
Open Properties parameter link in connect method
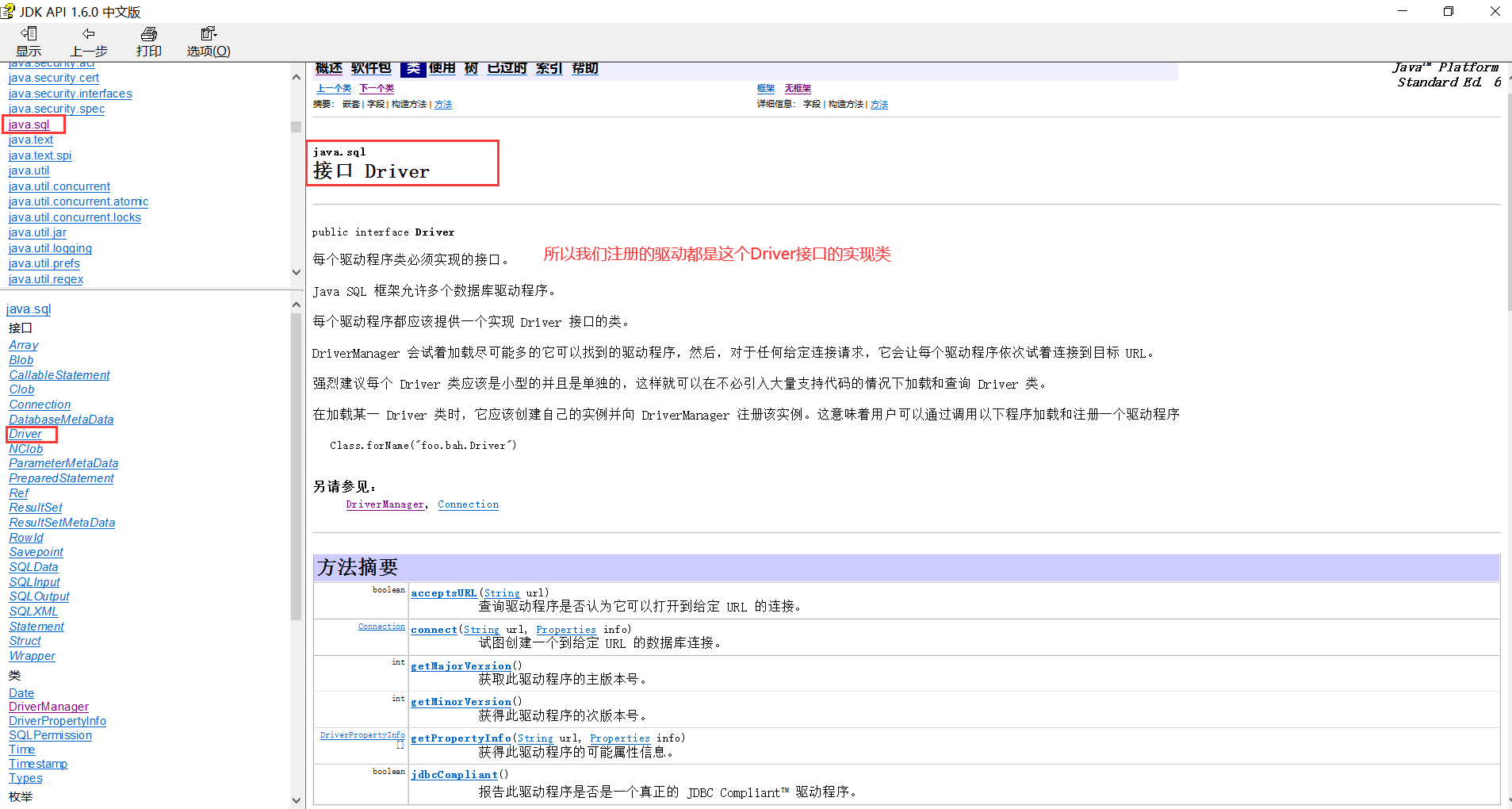[566, 630]
